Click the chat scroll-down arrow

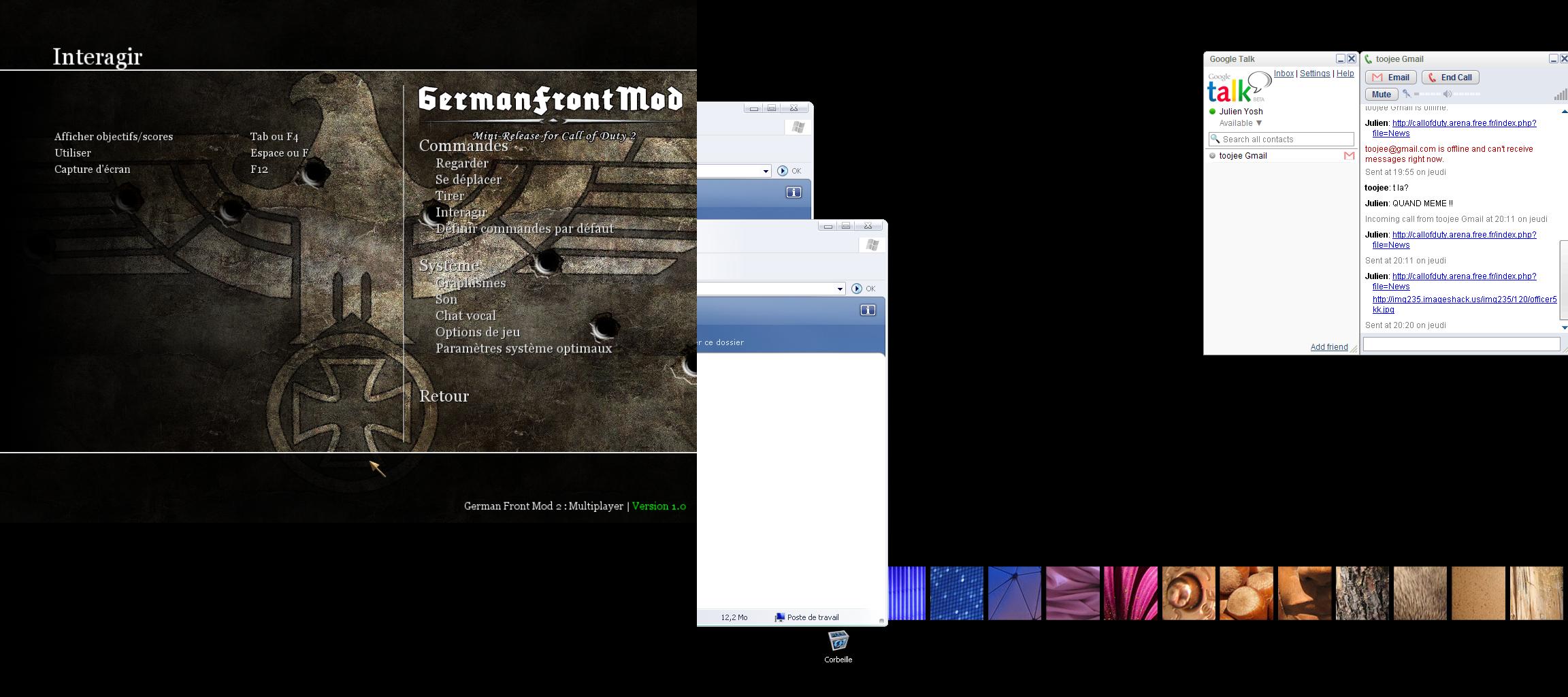click(1564, 327)
